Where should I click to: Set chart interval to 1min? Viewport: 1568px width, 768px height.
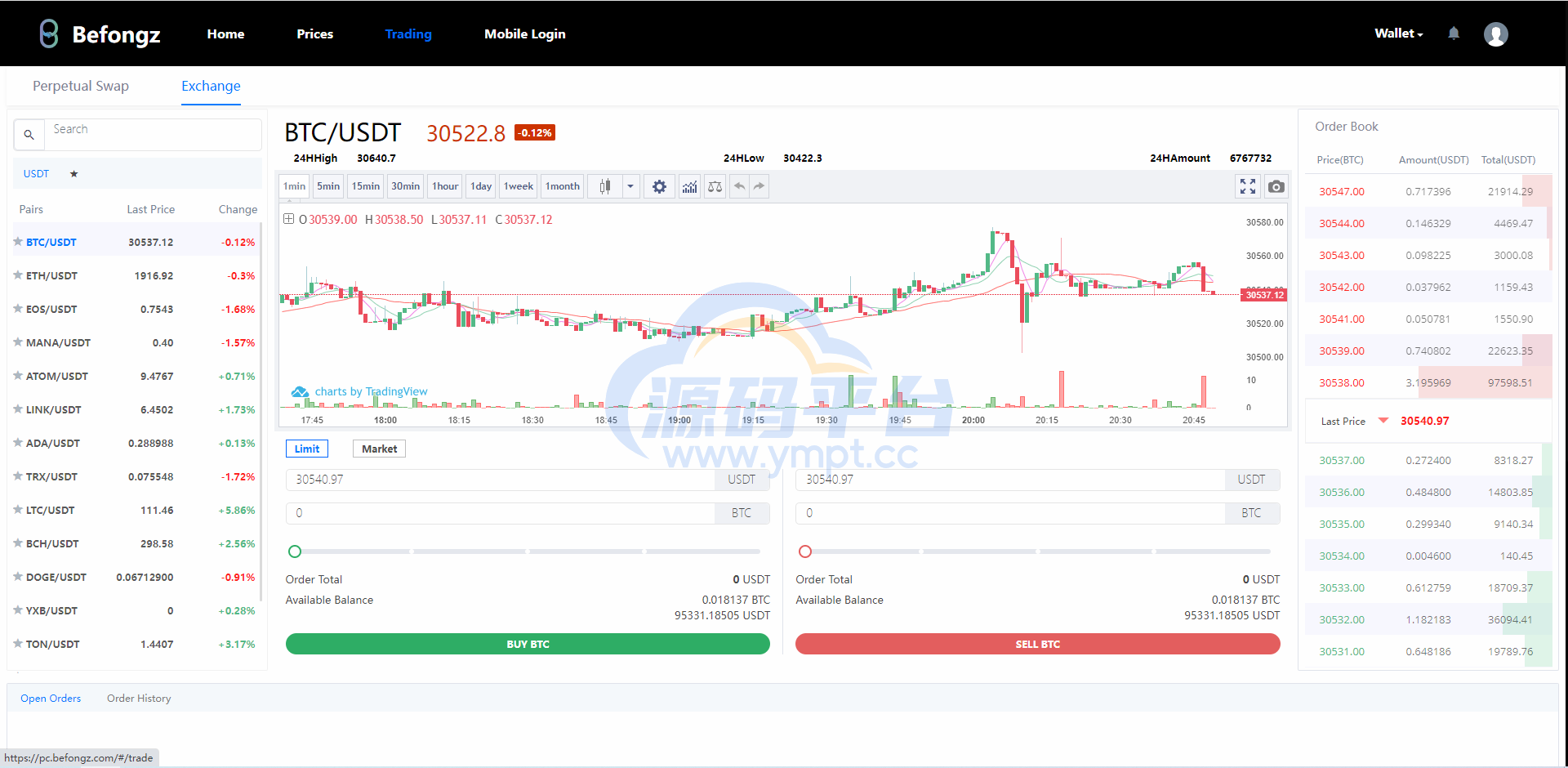coord(294,186)
